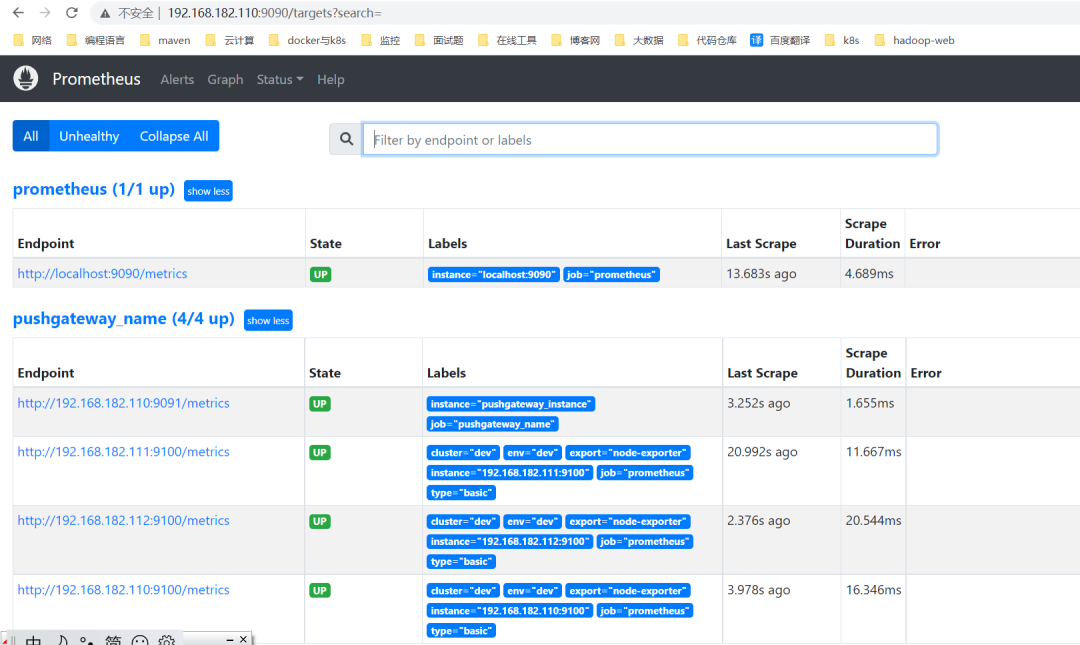1080x645 pixels.
Task: Close the IME floating toolbar
Action: click(x=243, y=639)
